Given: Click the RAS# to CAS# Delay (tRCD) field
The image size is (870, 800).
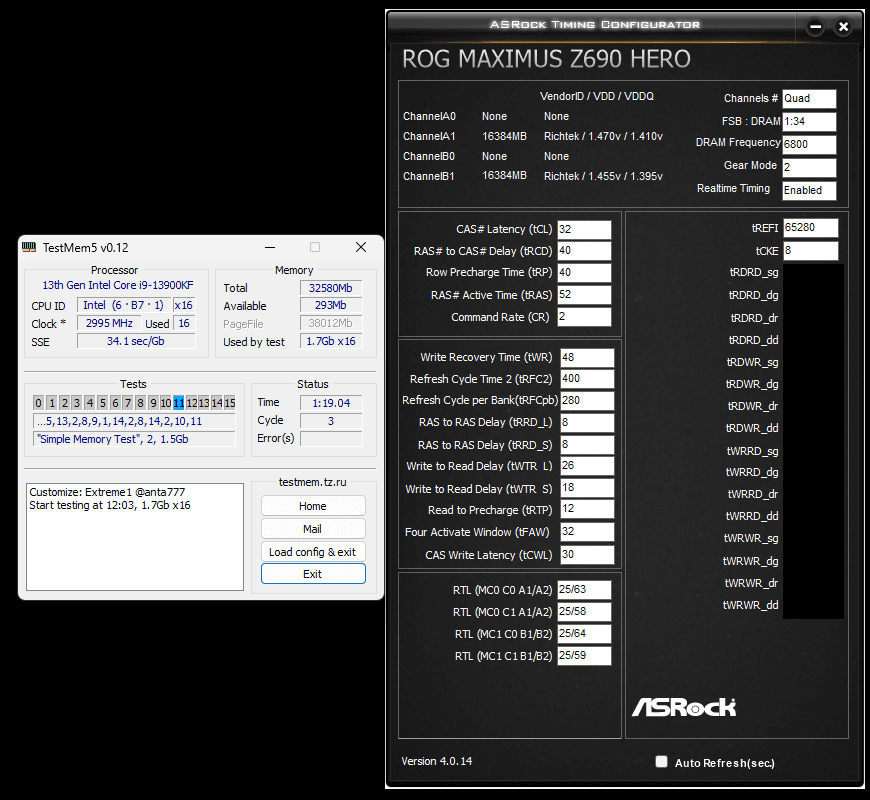Looking at the screenshot, I should pyautogui.click(x=584, y=251).
